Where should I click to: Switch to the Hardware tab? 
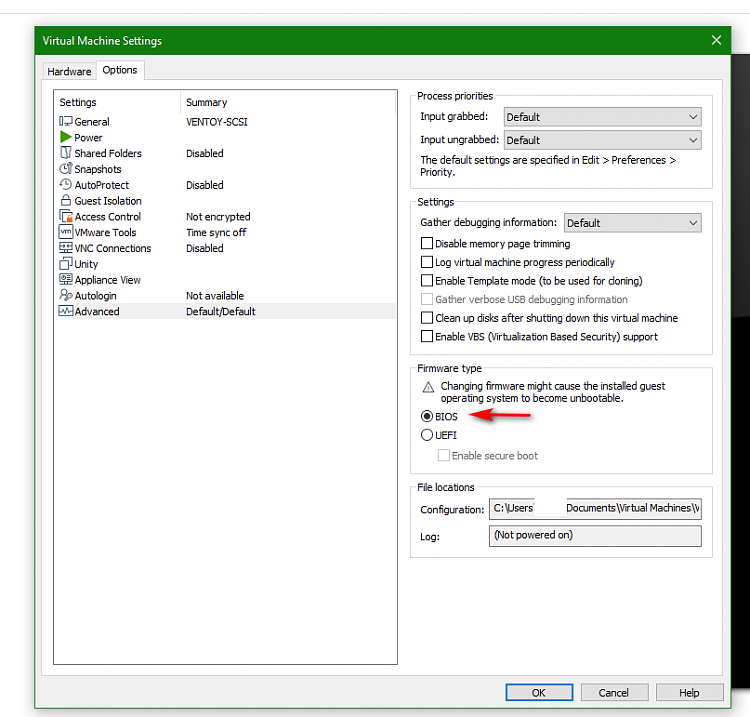pos(69,71)
